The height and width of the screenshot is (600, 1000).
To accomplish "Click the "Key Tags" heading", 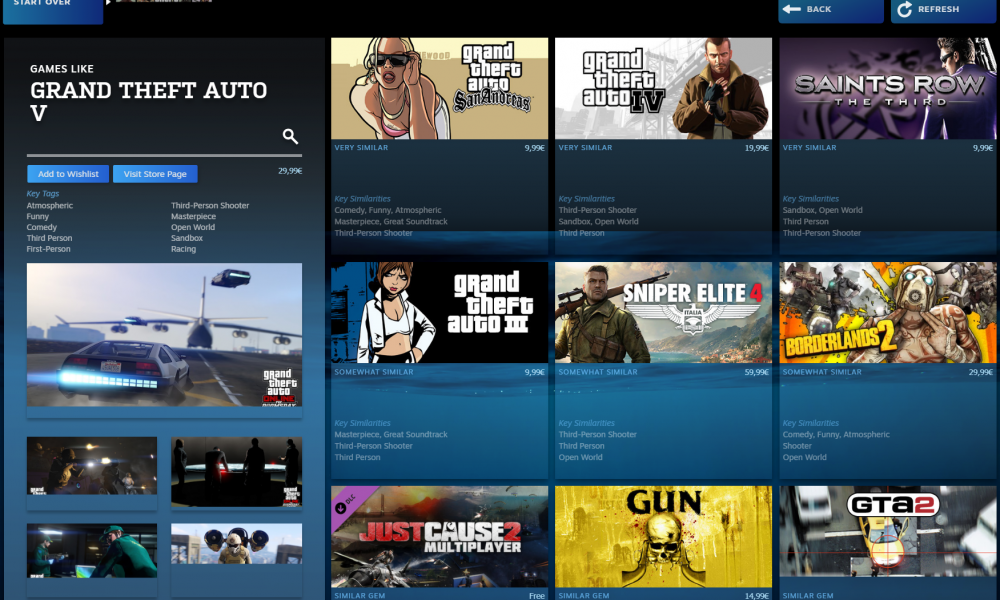I will (43, 194).
